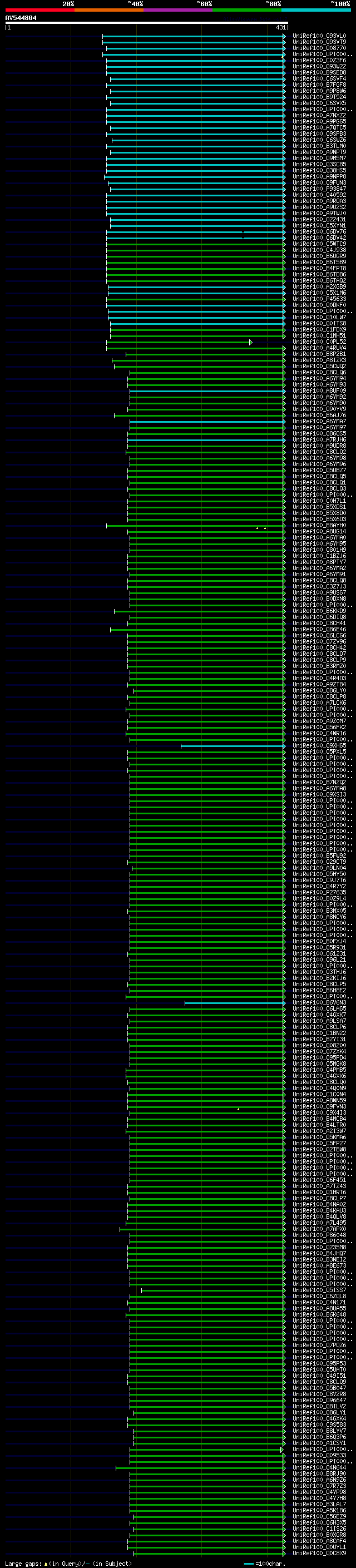The height and width of the screenshot is (1568, 356).
Task: Click hit label UniRef100_Q40592
Action: (319, 195)
